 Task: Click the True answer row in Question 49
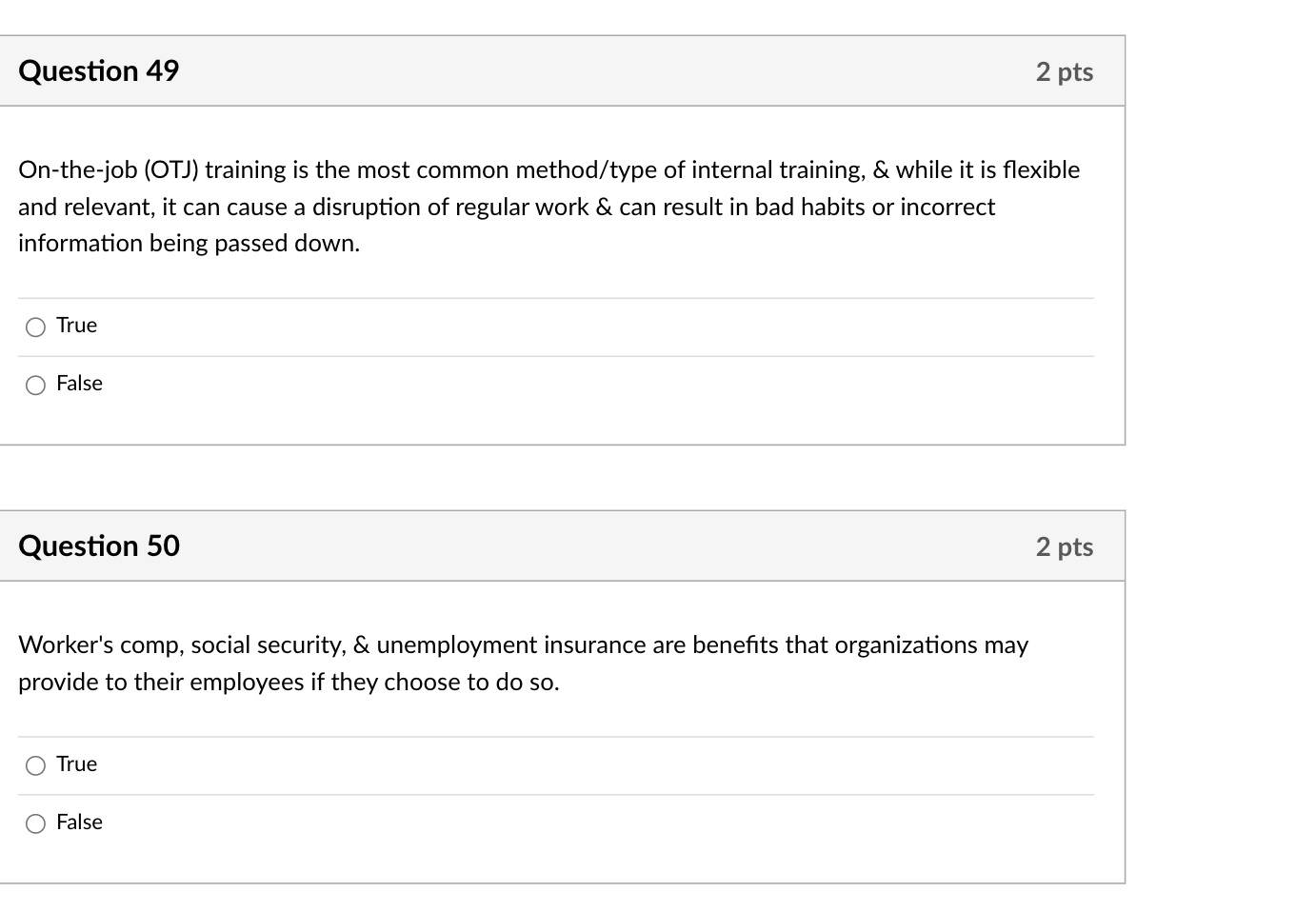(x=381, y=327)
